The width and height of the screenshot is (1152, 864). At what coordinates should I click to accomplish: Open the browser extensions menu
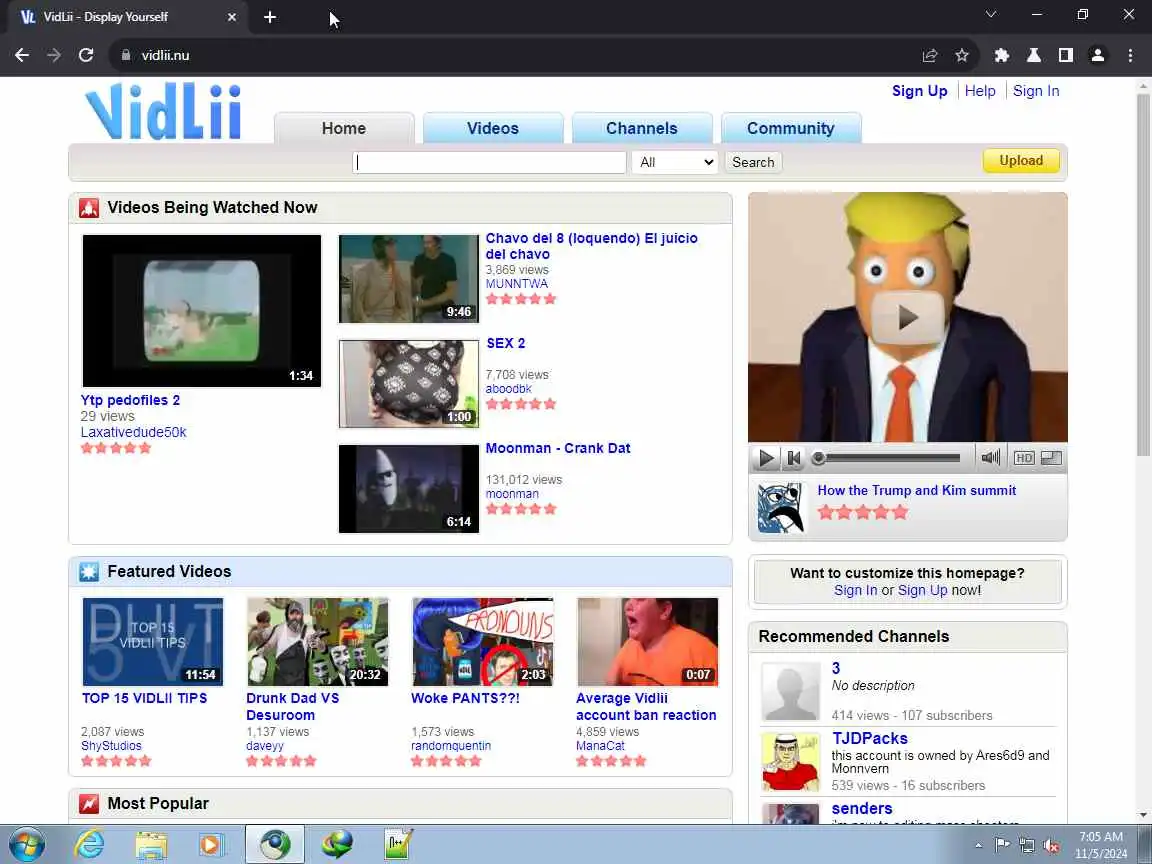click(1001, 55)
